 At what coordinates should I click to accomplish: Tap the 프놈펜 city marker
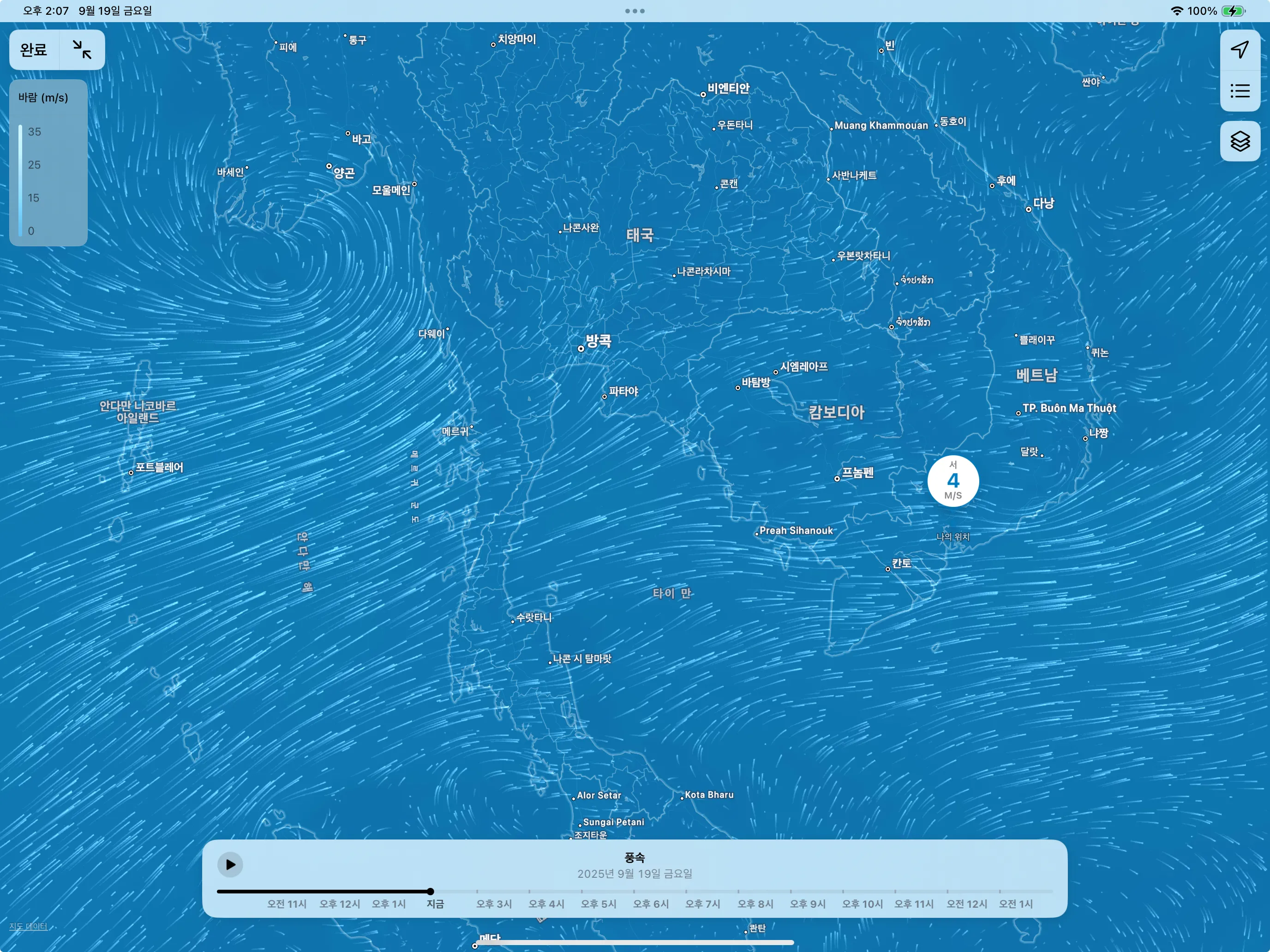837,478
